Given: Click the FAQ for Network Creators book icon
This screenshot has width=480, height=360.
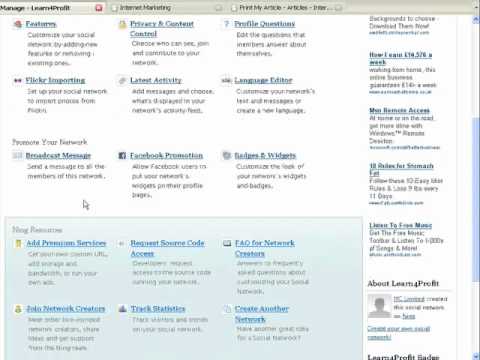Looking at the screenshot, I should click(227, 243).
